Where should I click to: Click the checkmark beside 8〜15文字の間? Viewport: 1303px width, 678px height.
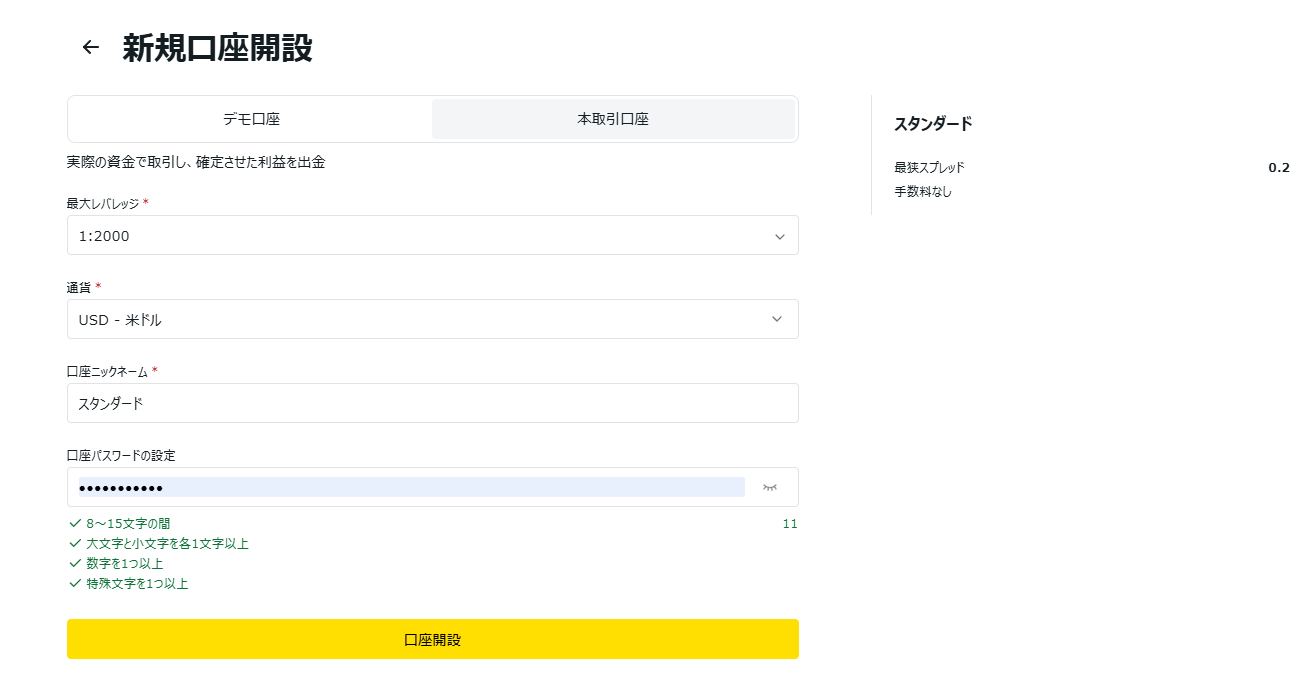click(x=75, y=523)
